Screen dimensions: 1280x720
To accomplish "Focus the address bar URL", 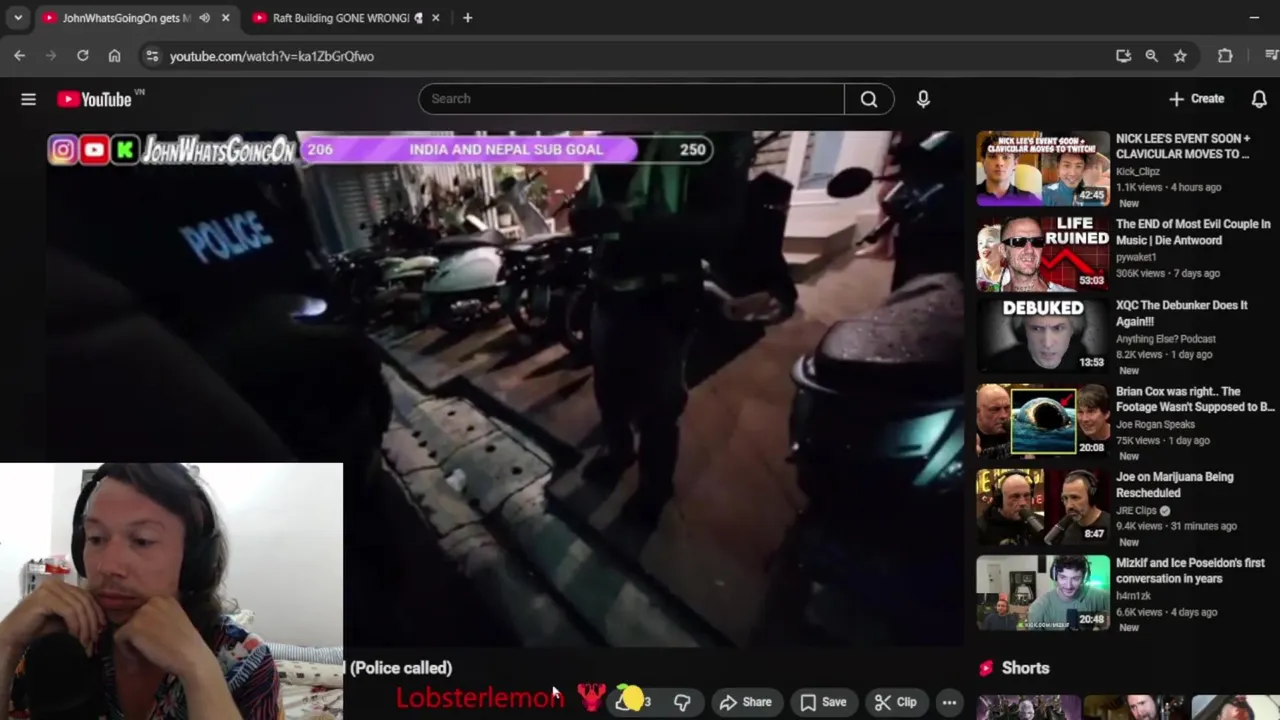I will point(272,56).
